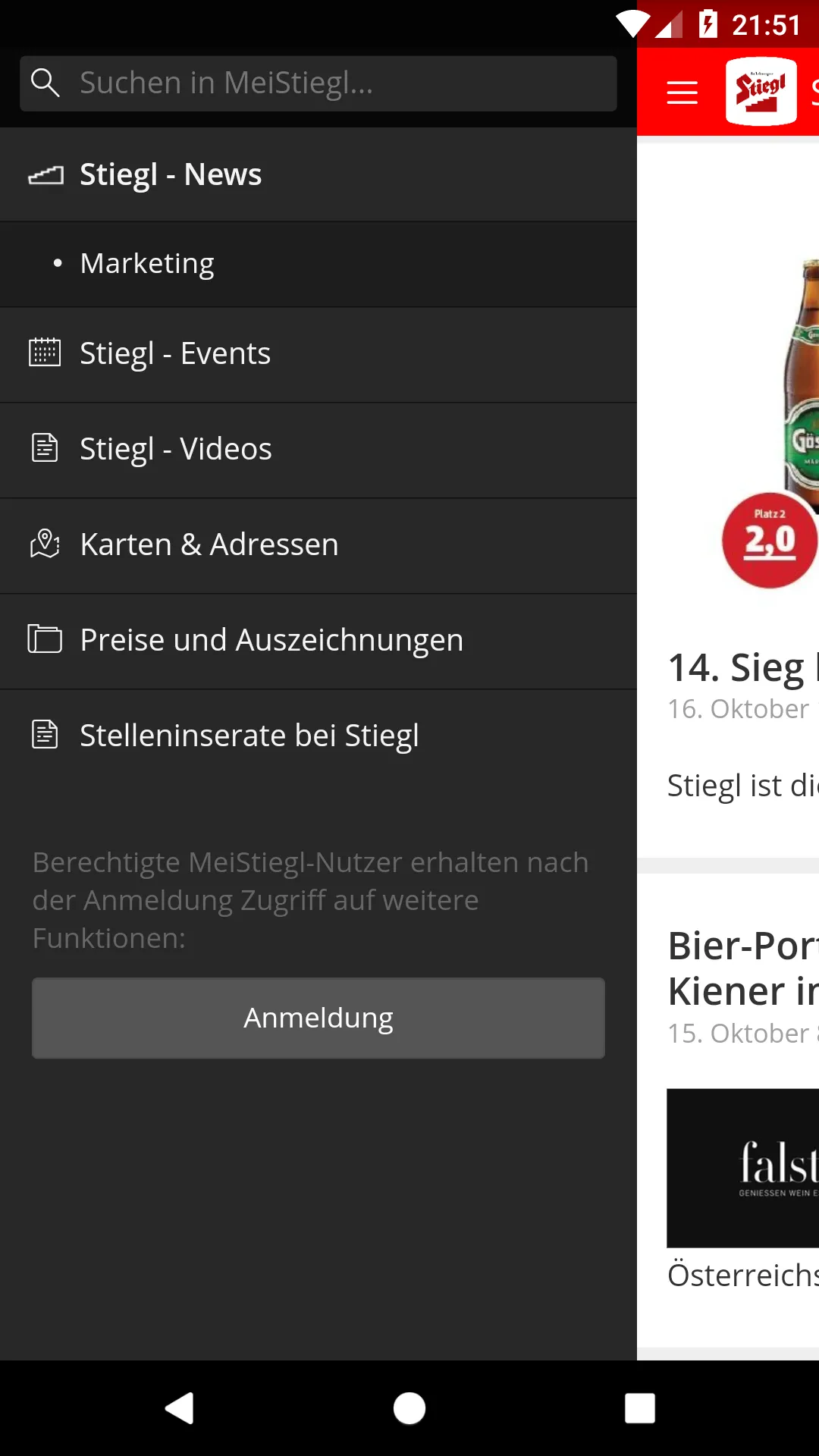Screen dimensions: 819x1456
Task: Tap the folder icon beside Preise und Auszeichnungen
Action: pyautogui.click(x=45, y=639)
